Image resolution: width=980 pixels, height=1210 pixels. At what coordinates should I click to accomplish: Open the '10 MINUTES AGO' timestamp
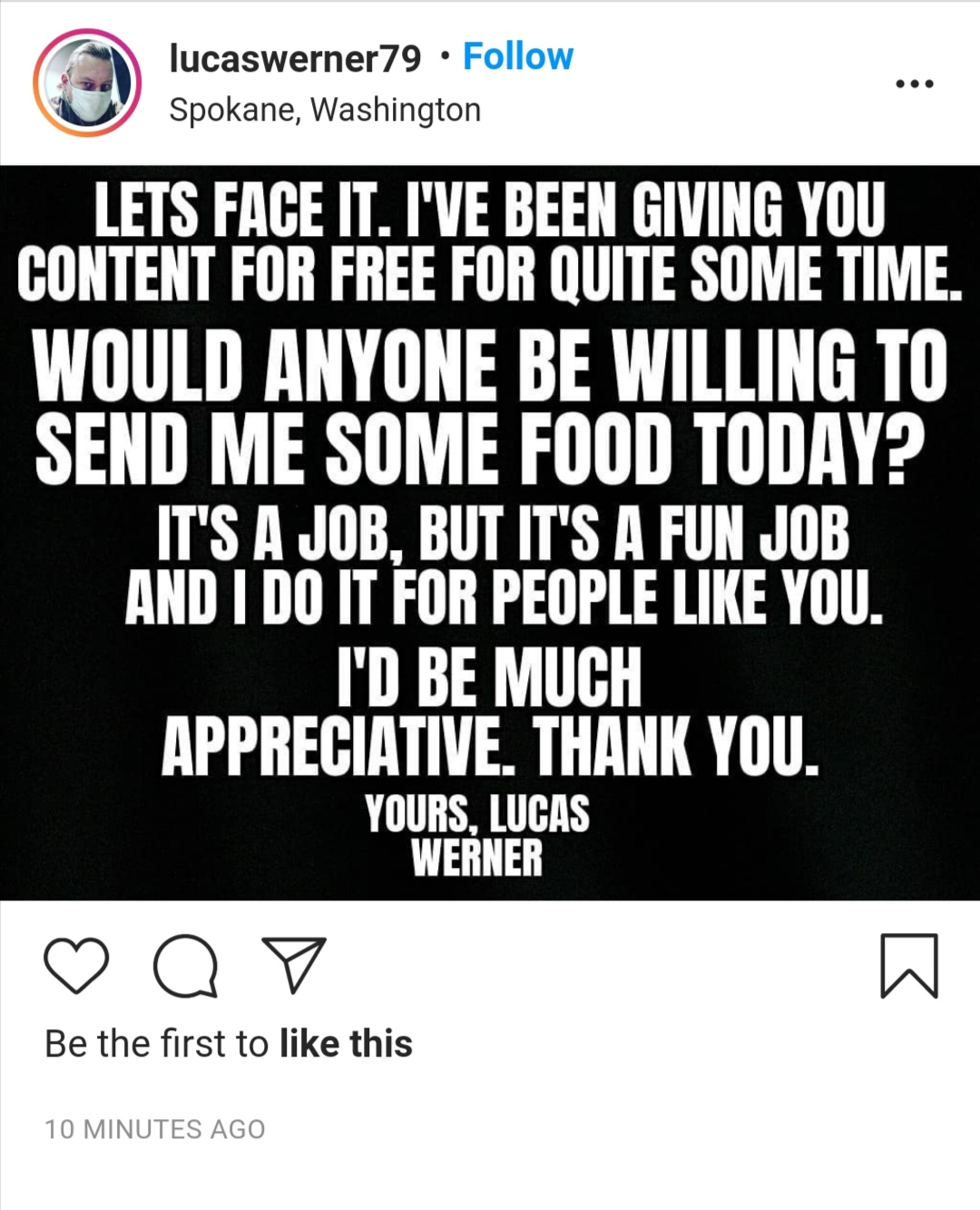(x=155, y=1129)
